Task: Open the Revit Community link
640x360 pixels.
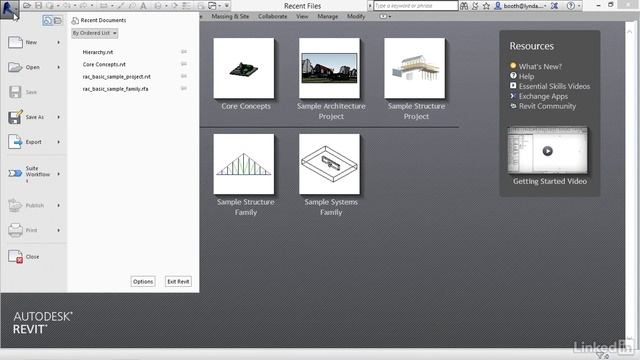Action: point(547,106)
